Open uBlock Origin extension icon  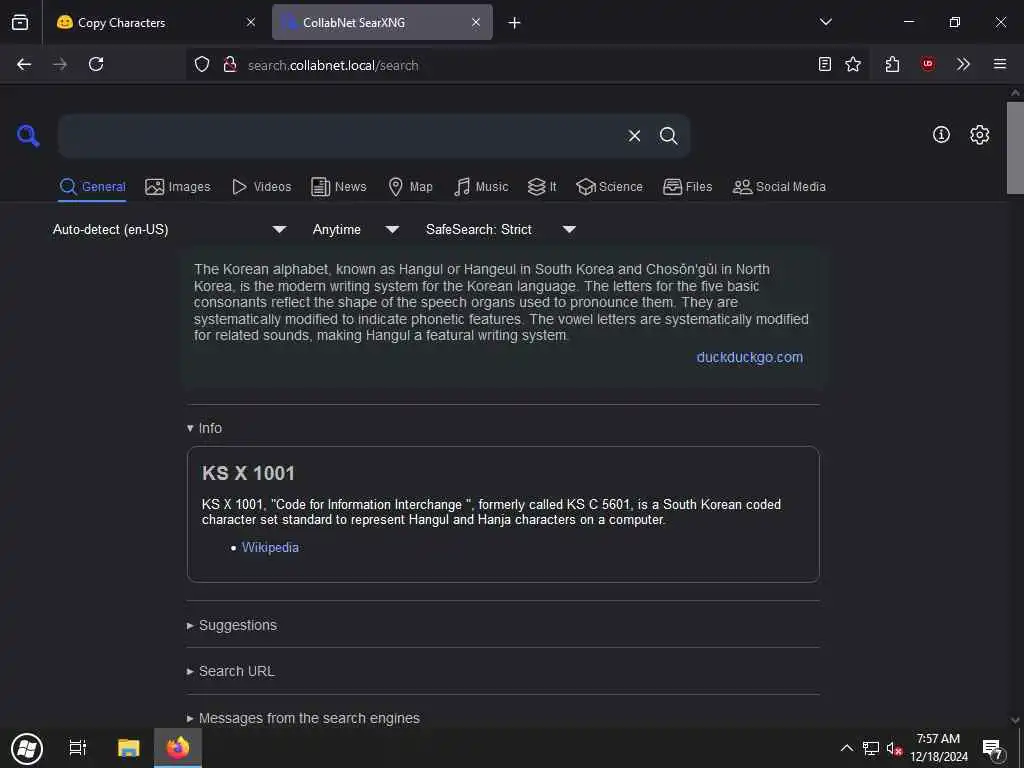[x=927, y=64]
